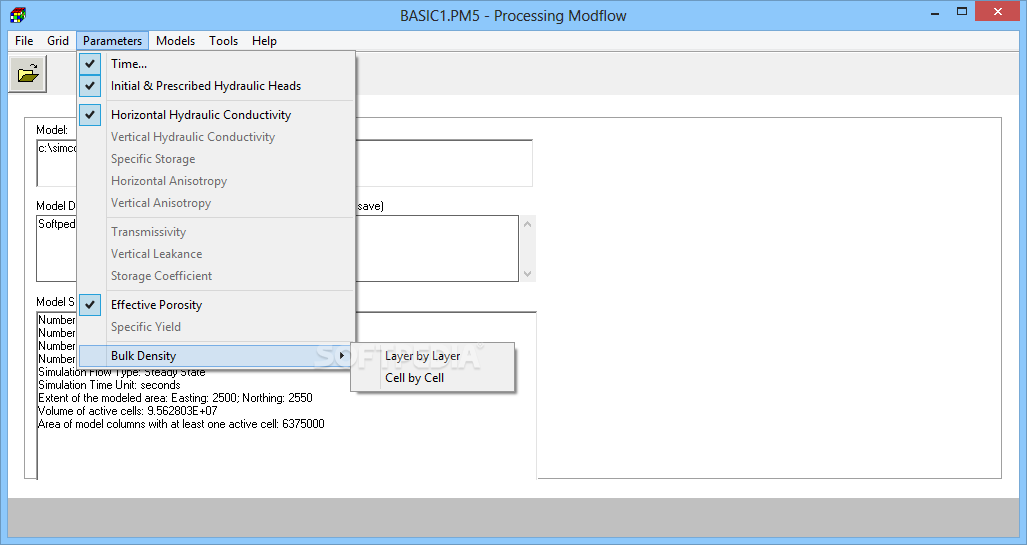
Task: Click the Processing Modflow app icon in title bar
Action: tap(18, 14)
